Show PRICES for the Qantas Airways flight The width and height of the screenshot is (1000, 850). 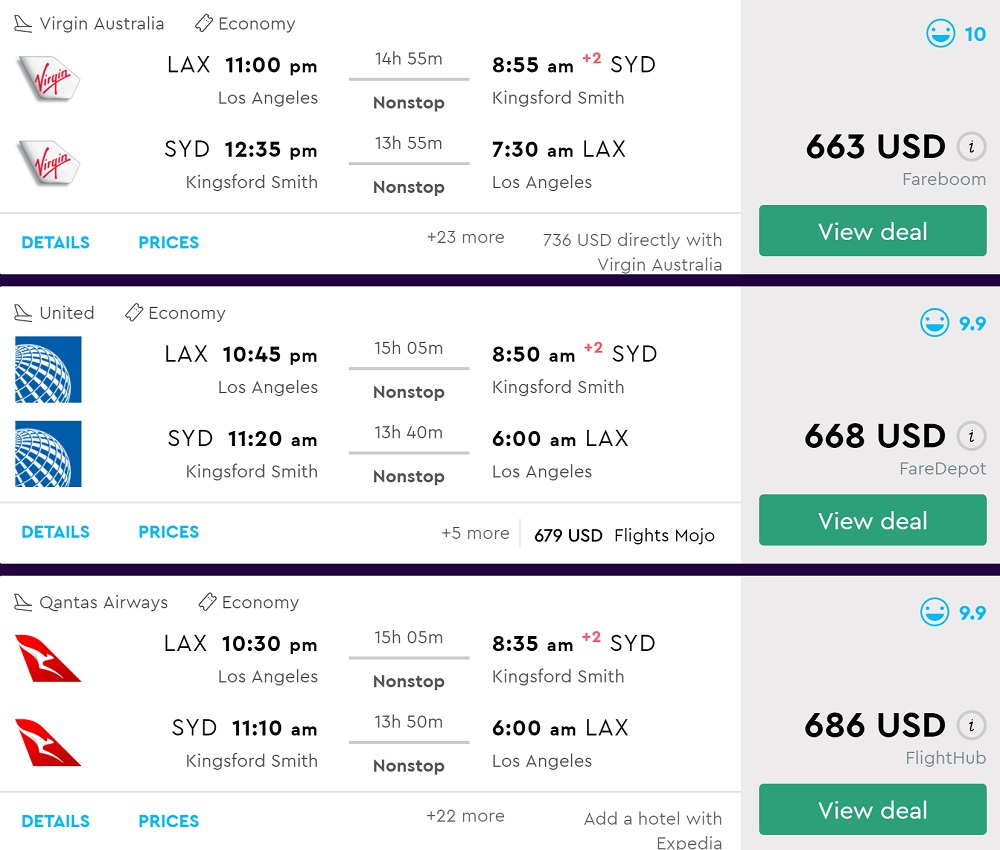click(168, 821)
